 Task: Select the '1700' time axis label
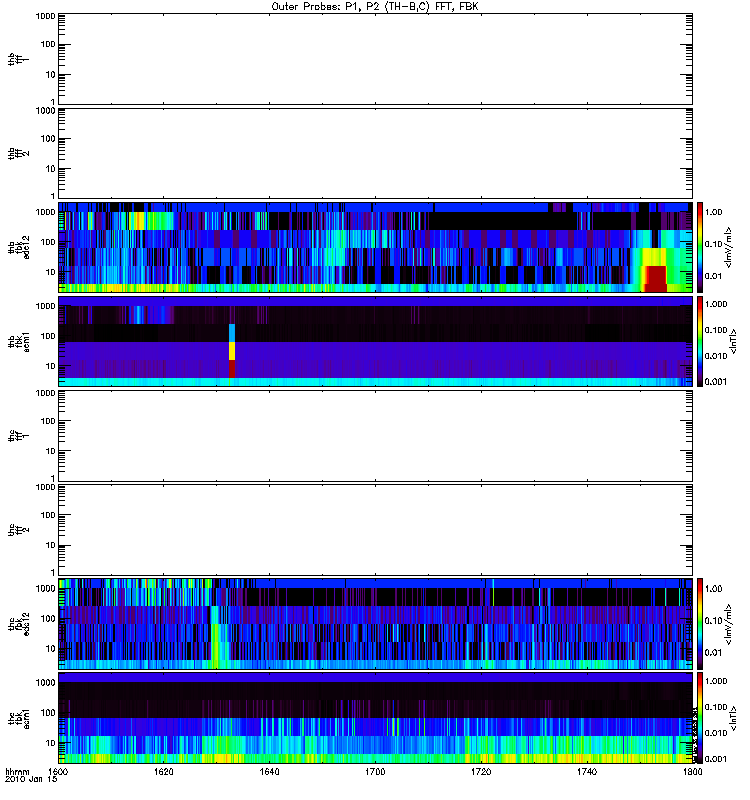[375, 771]
